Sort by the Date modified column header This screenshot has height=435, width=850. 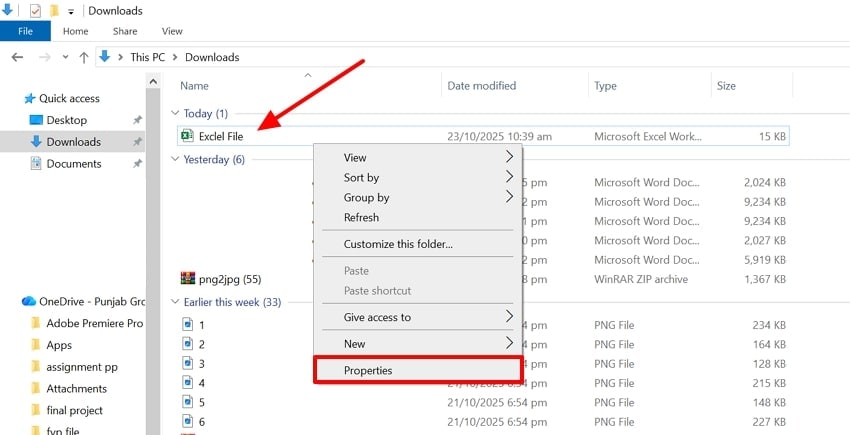(x=481, y=86)
